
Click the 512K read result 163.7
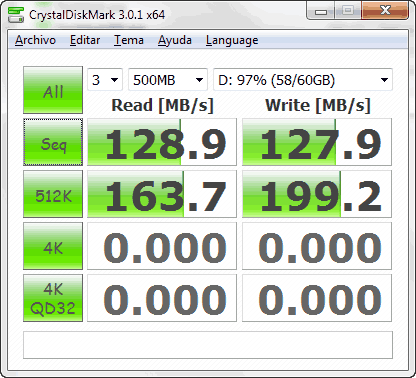point(162,194)
